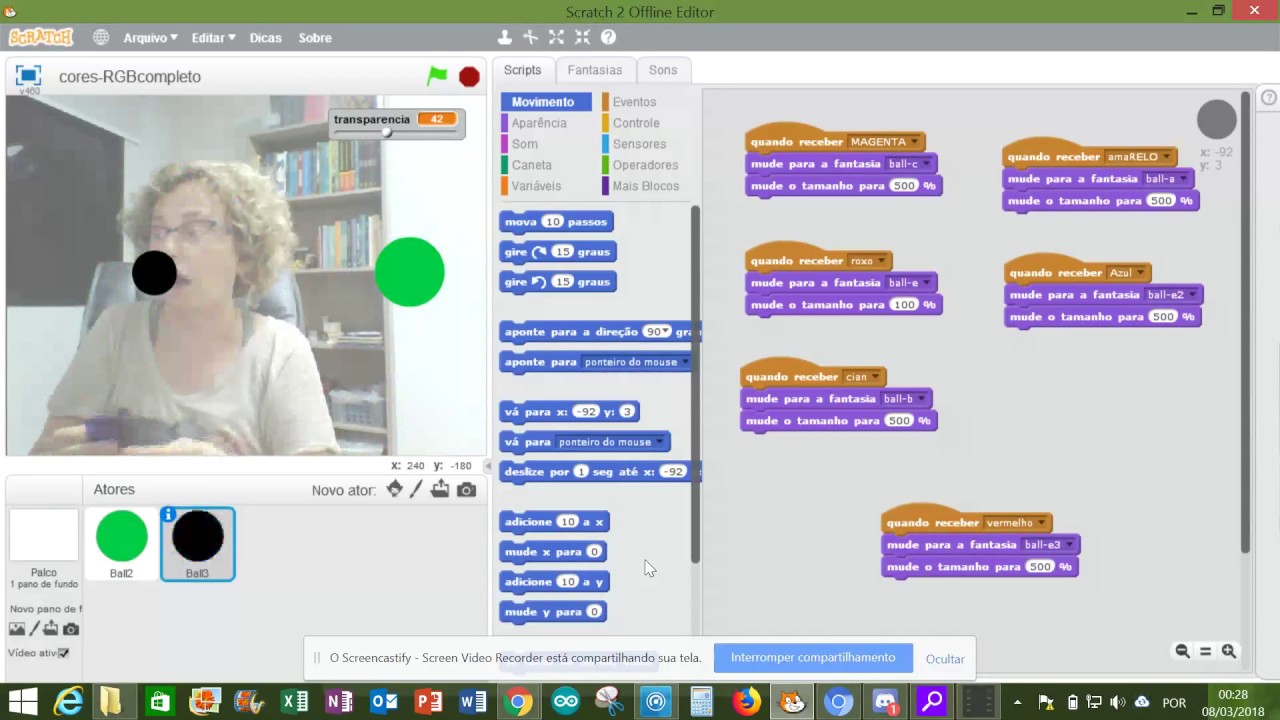
Task: Edit steps value in 'mova 10 passos'
Action: [x=553, y=222]
